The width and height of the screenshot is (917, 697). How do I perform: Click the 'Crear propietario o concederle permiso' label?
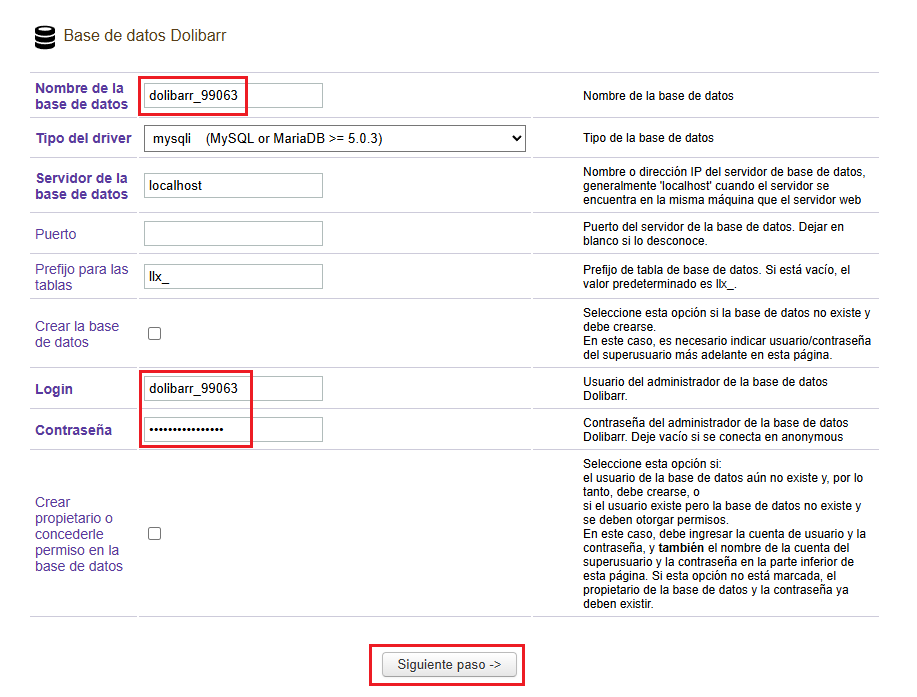pyautogui.click(x=79, y=534)
